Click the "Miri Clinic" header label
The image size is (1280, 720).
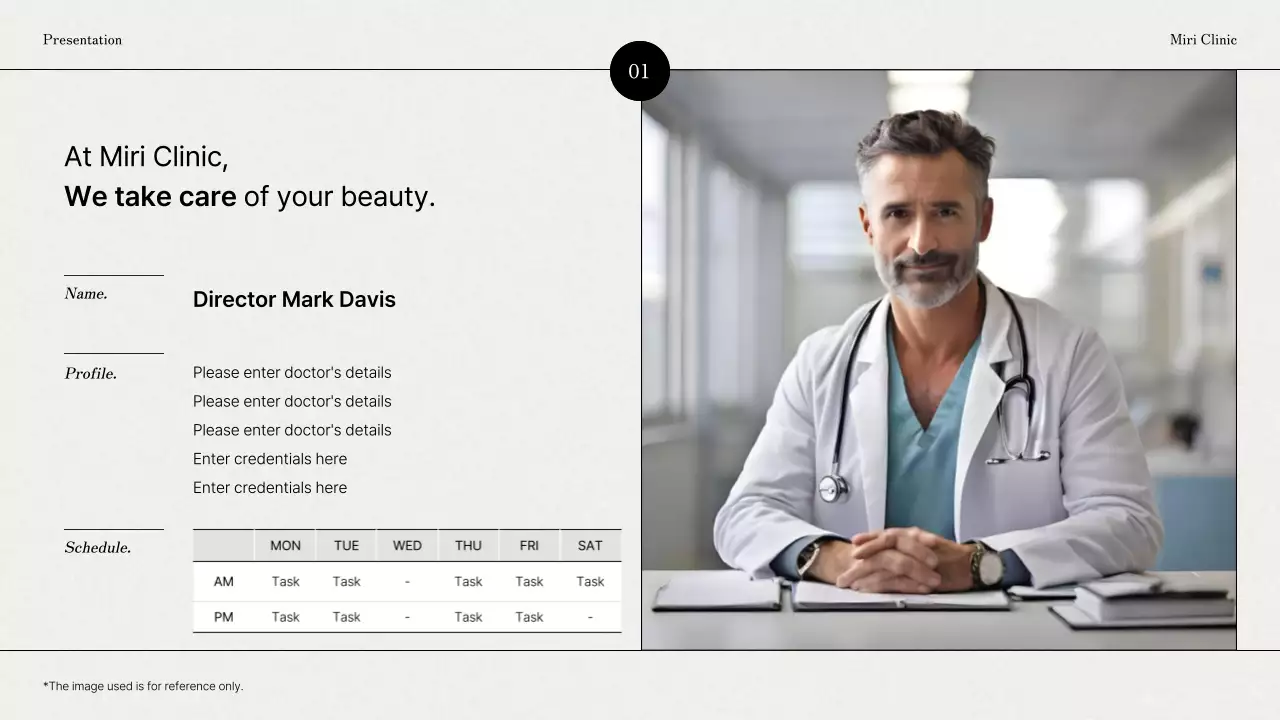coord(1203,40)
